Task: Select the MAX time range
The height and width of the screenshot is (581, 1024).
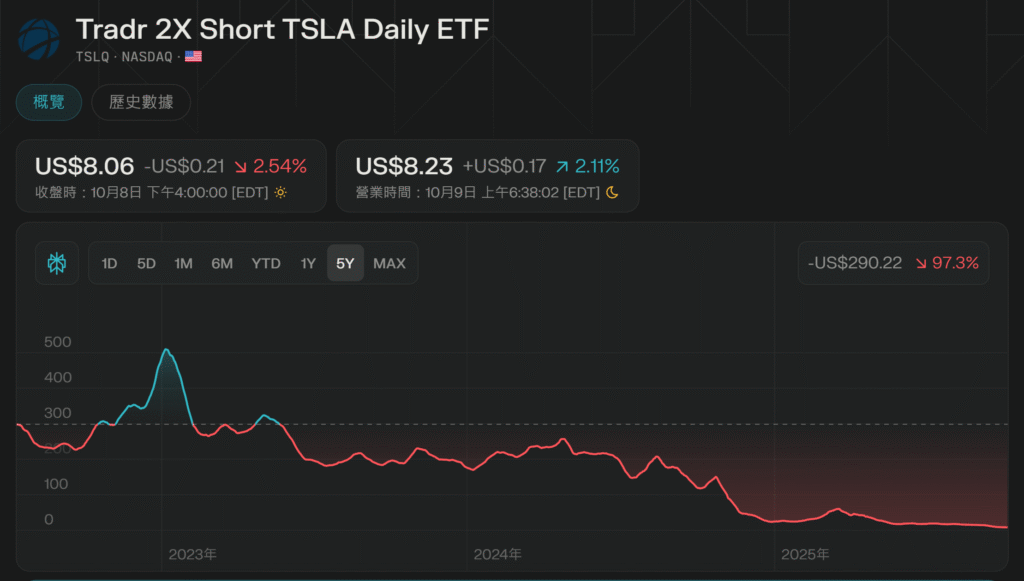Action: [389, 263]
